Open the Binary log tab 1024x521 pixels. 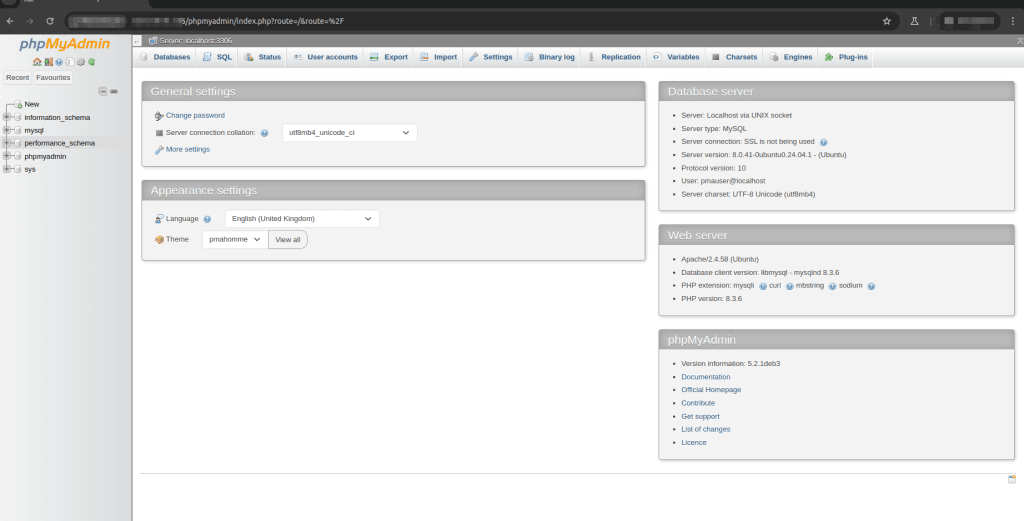click(549, 57)
